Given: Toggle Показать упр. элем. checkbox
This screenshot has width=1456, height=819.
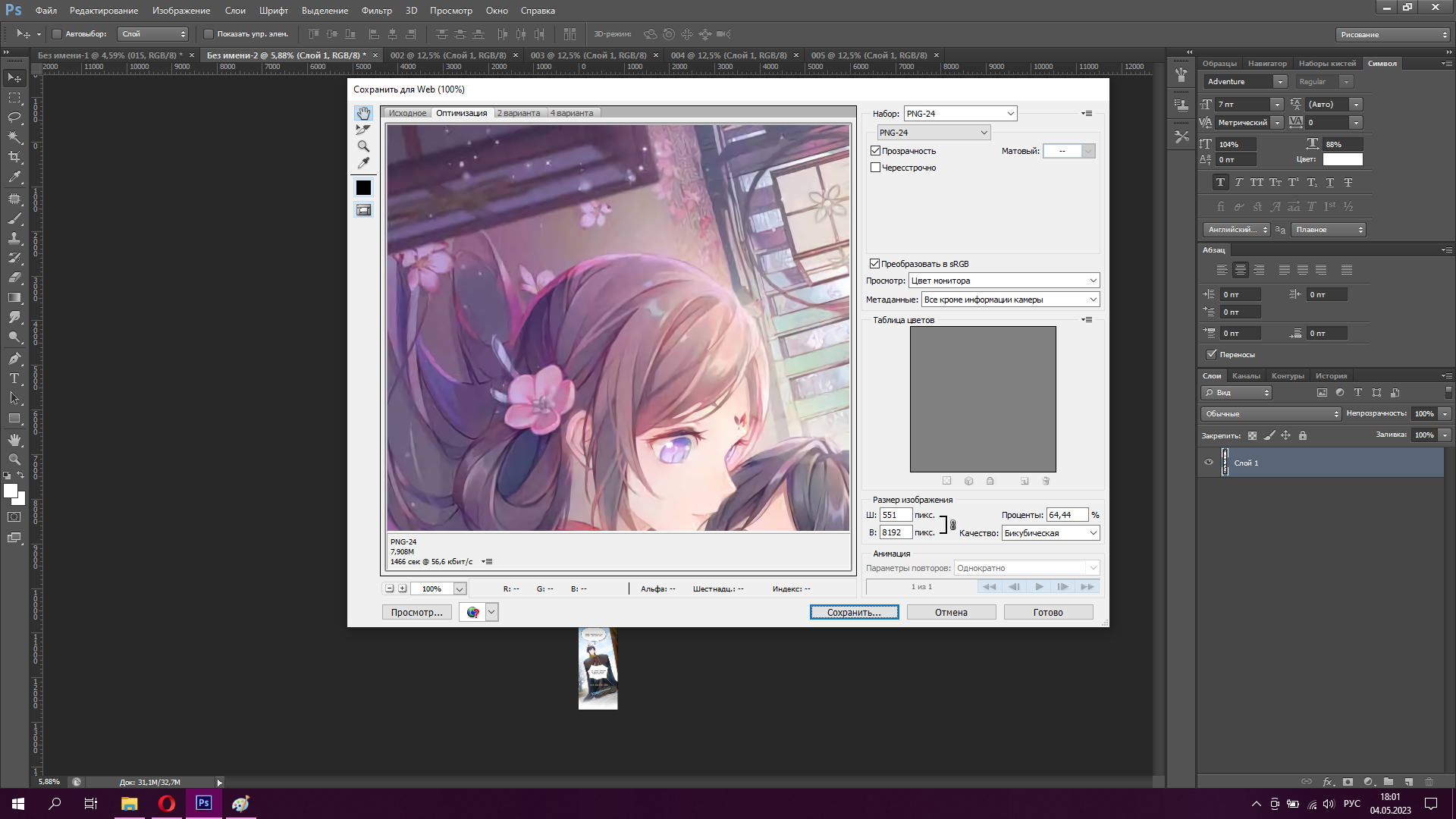Looking at the screenshot, I should (209, 34).
